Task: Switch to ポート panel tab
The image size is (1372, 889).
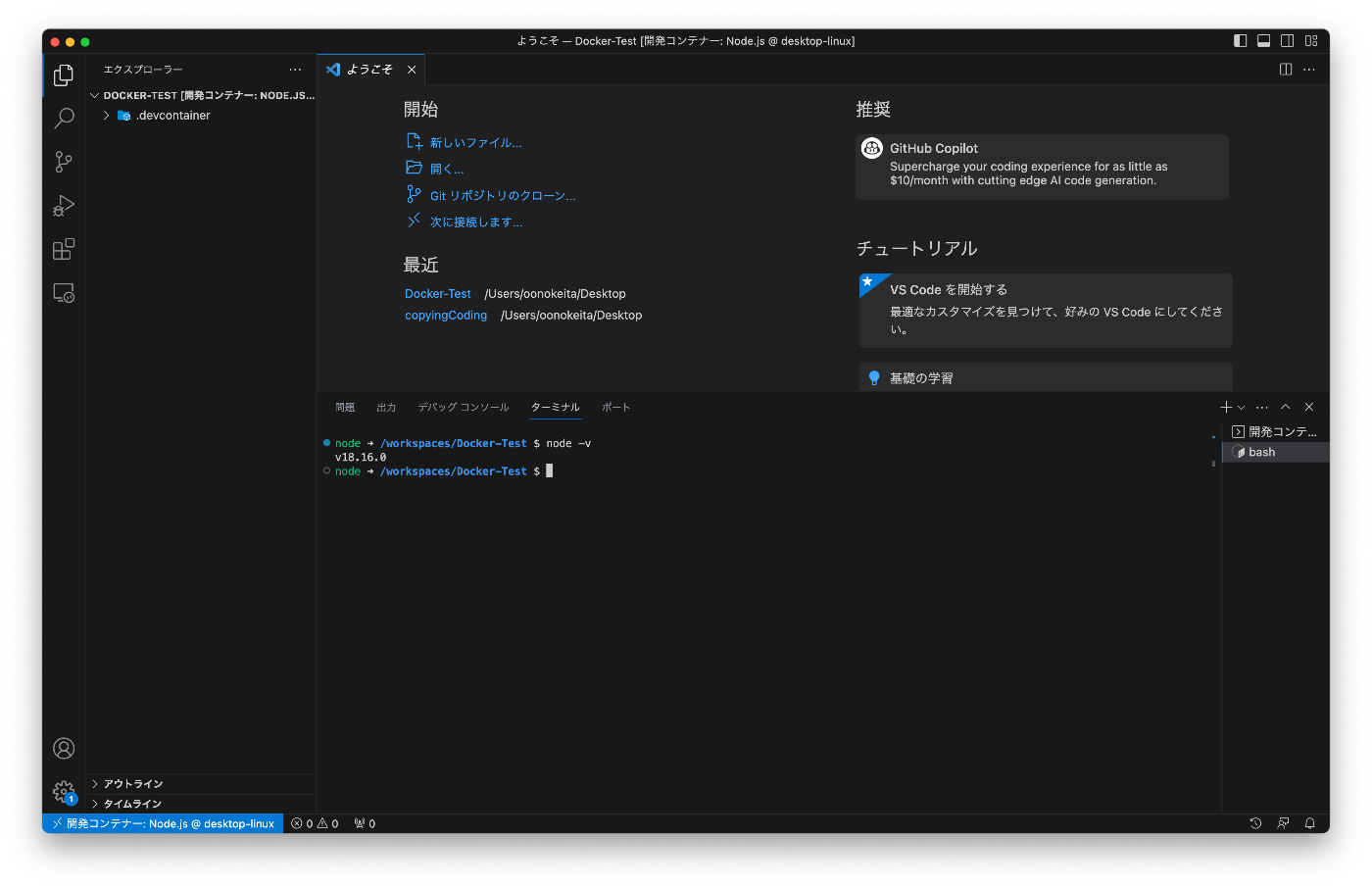Action: 615,408
